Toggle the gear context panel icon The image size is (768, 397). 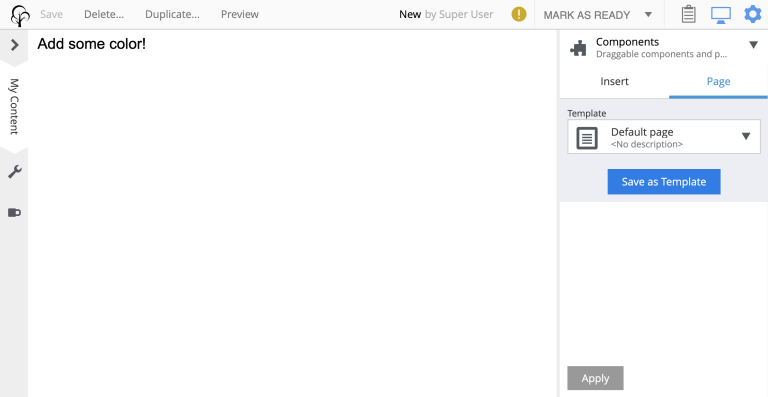[753, 14]
